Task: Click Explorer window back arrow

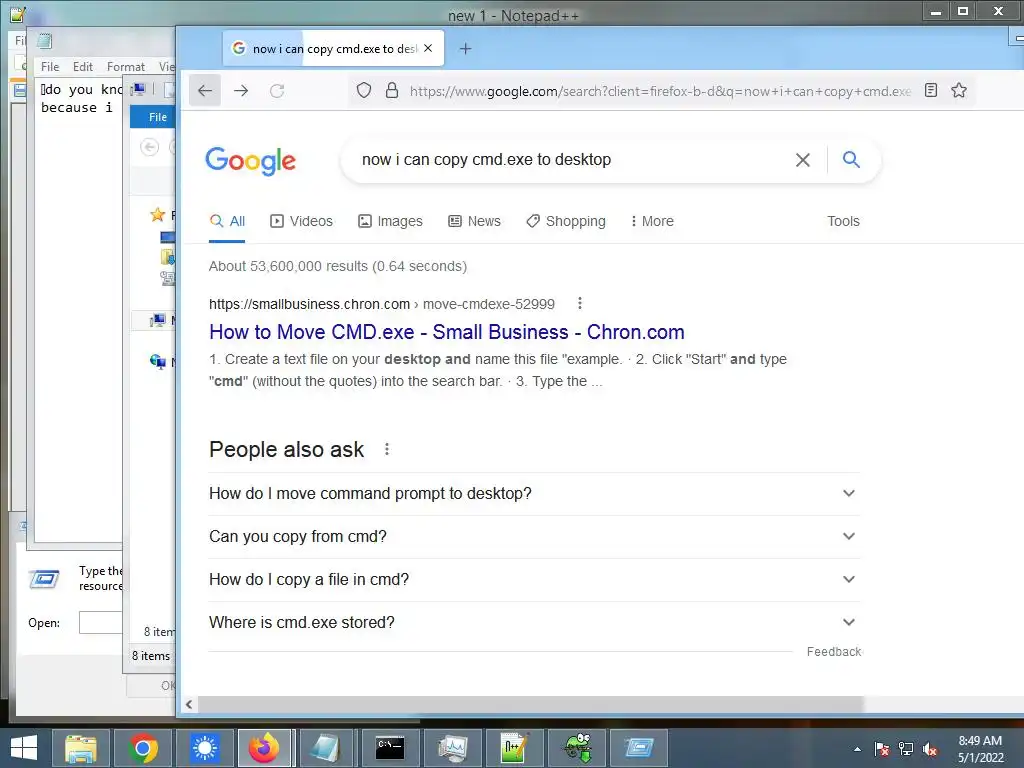Action: coord(150,147)
